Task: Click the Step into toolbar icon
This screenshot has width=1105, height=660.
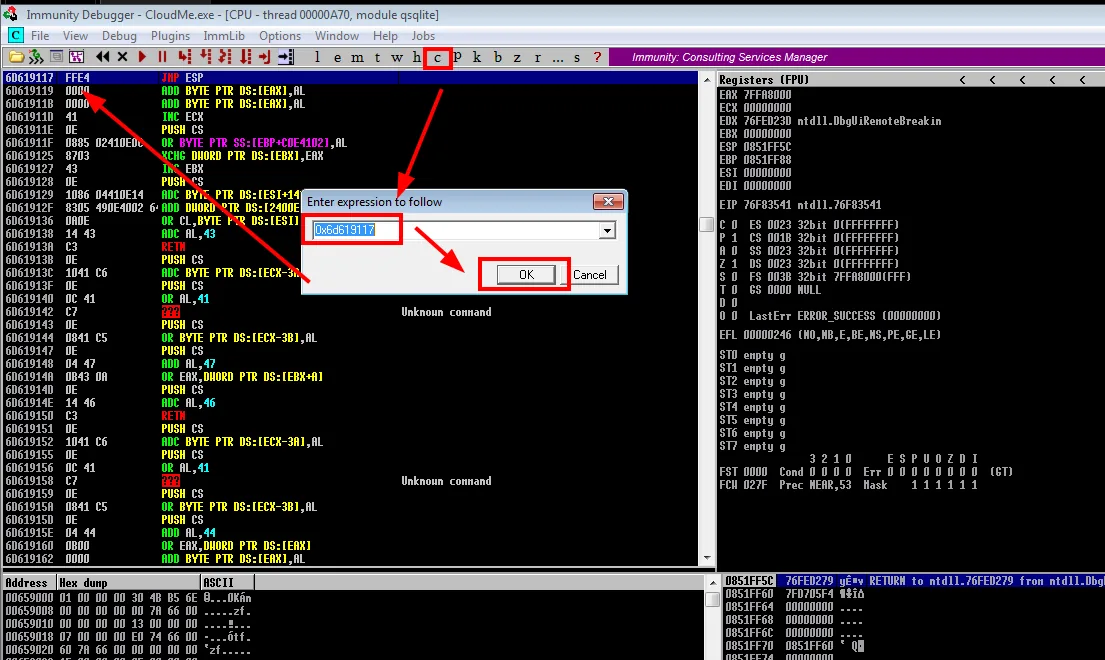Action: (185, 57)
